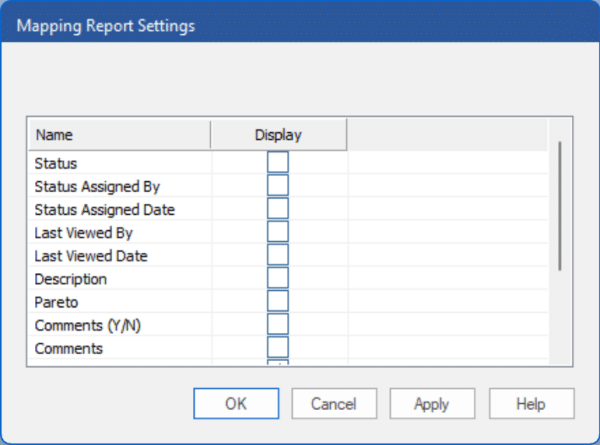Enable the Last Viewed Date display checkbox
The height and width of the screenshot is (445, 600).
pos(278,255)
